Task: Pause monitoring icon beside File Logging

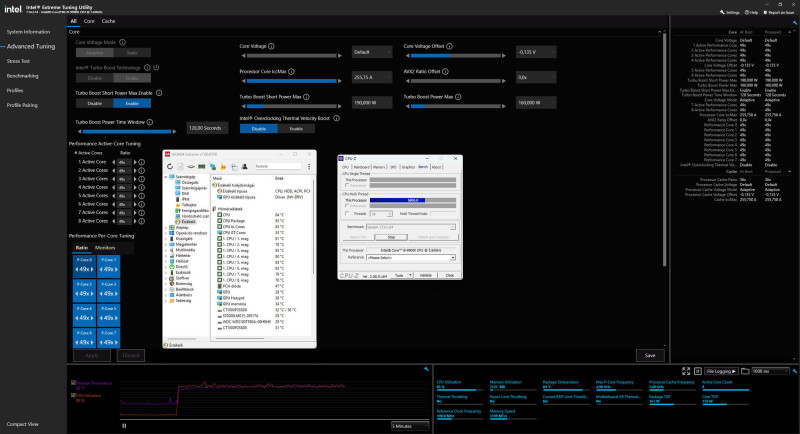Action: (x=698, y=371)
